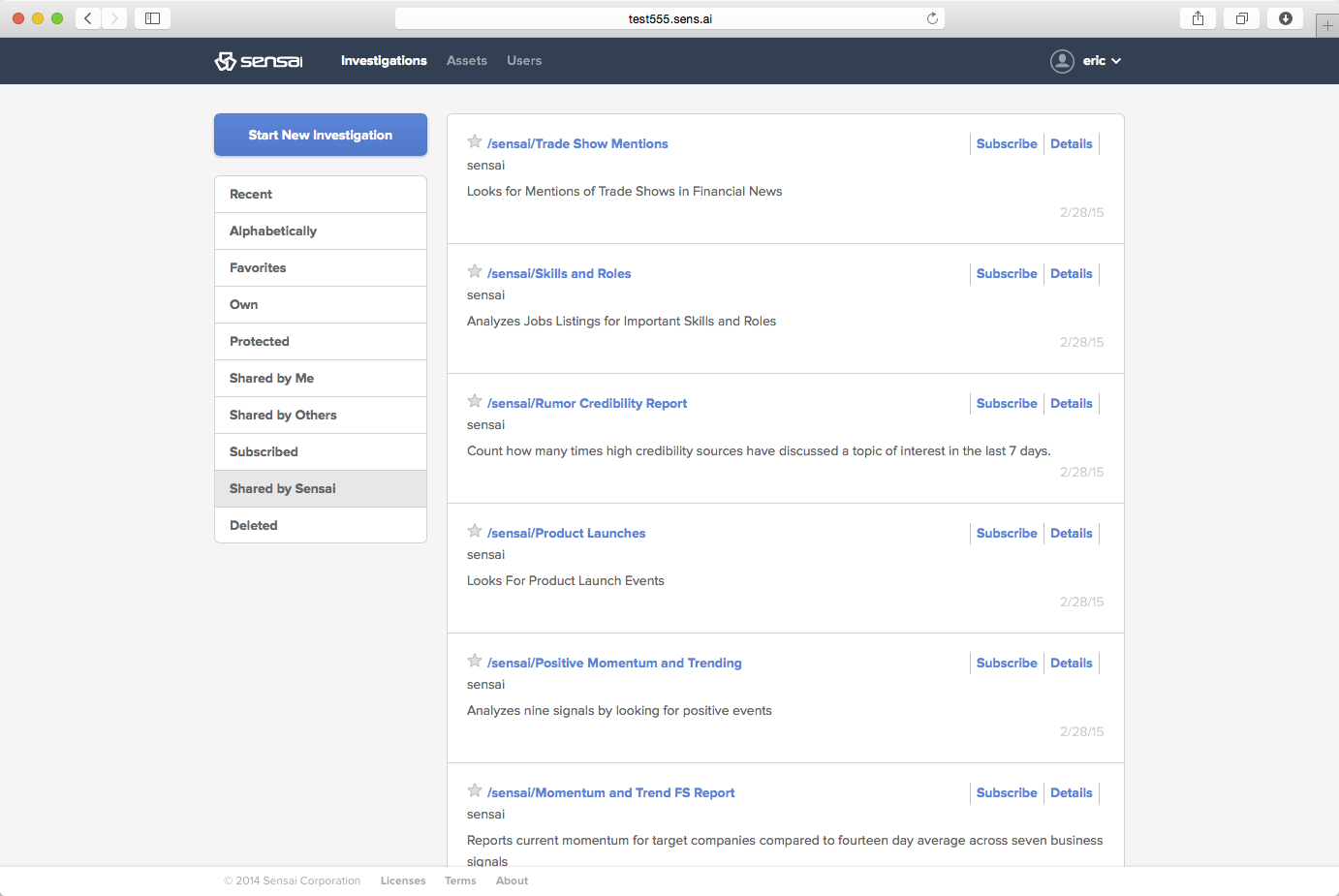
Task: Click the Sensai logo in header
Action: point(259,61)
